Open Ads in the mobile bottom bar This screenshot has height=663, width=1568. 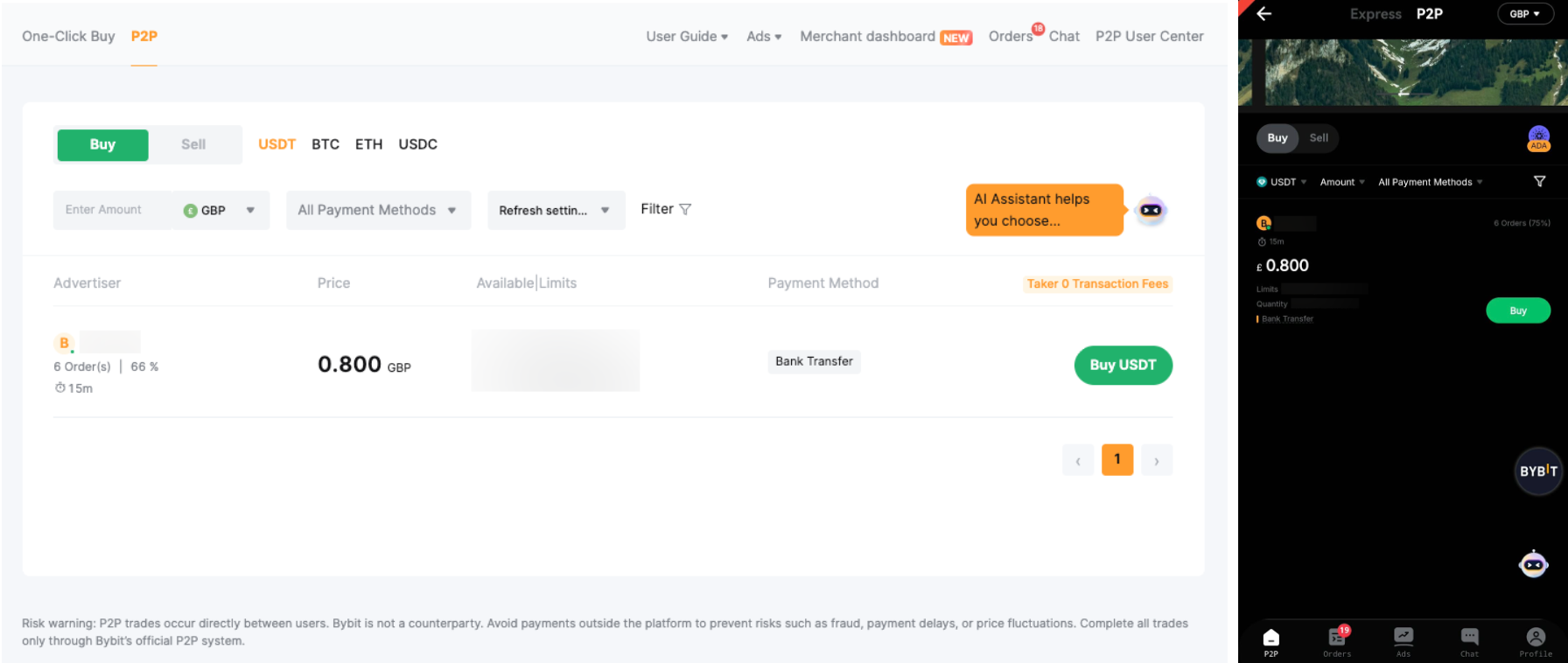1403,641
